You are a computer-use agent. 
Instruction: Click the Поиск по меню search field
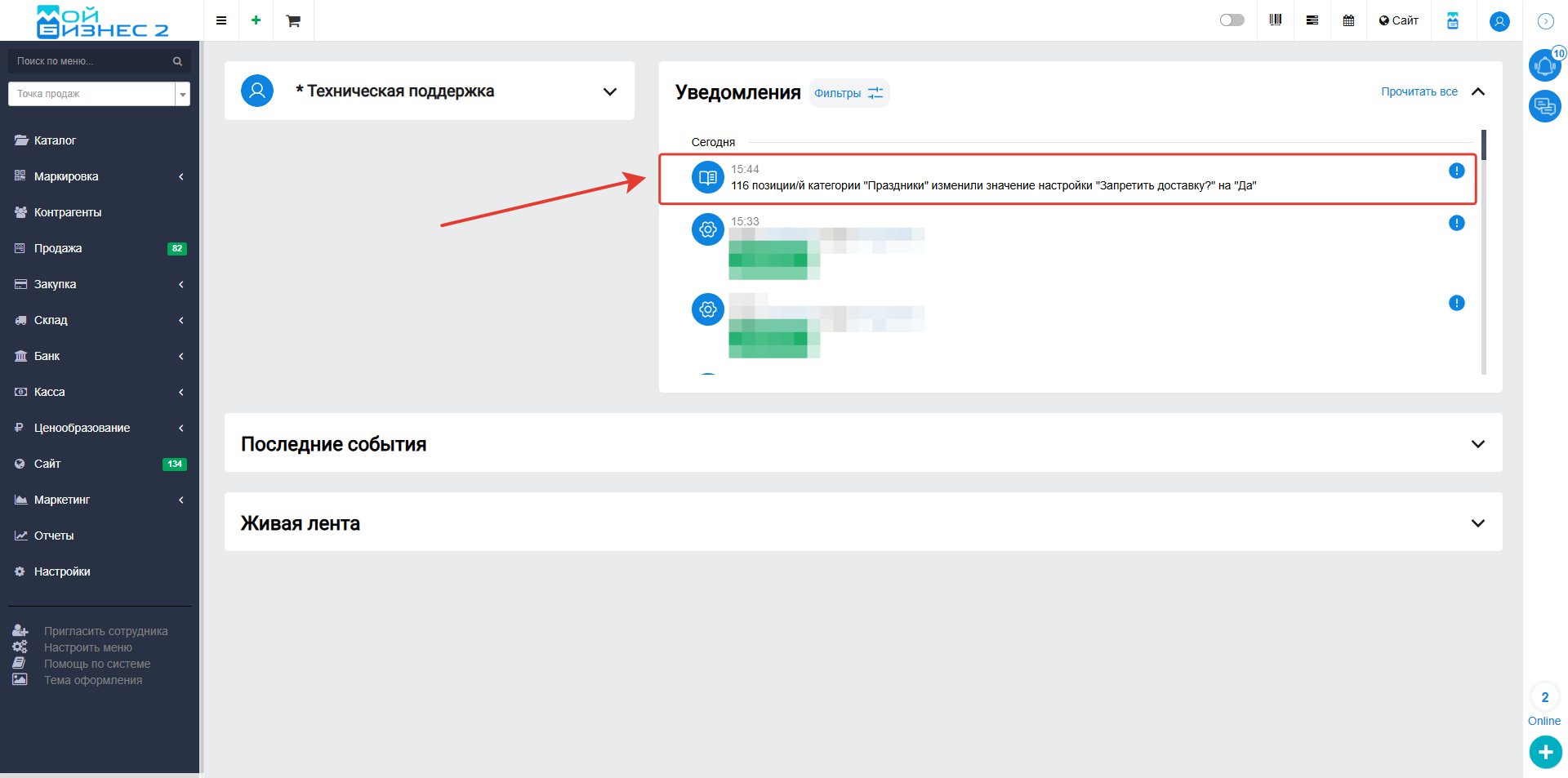point(91,61)
